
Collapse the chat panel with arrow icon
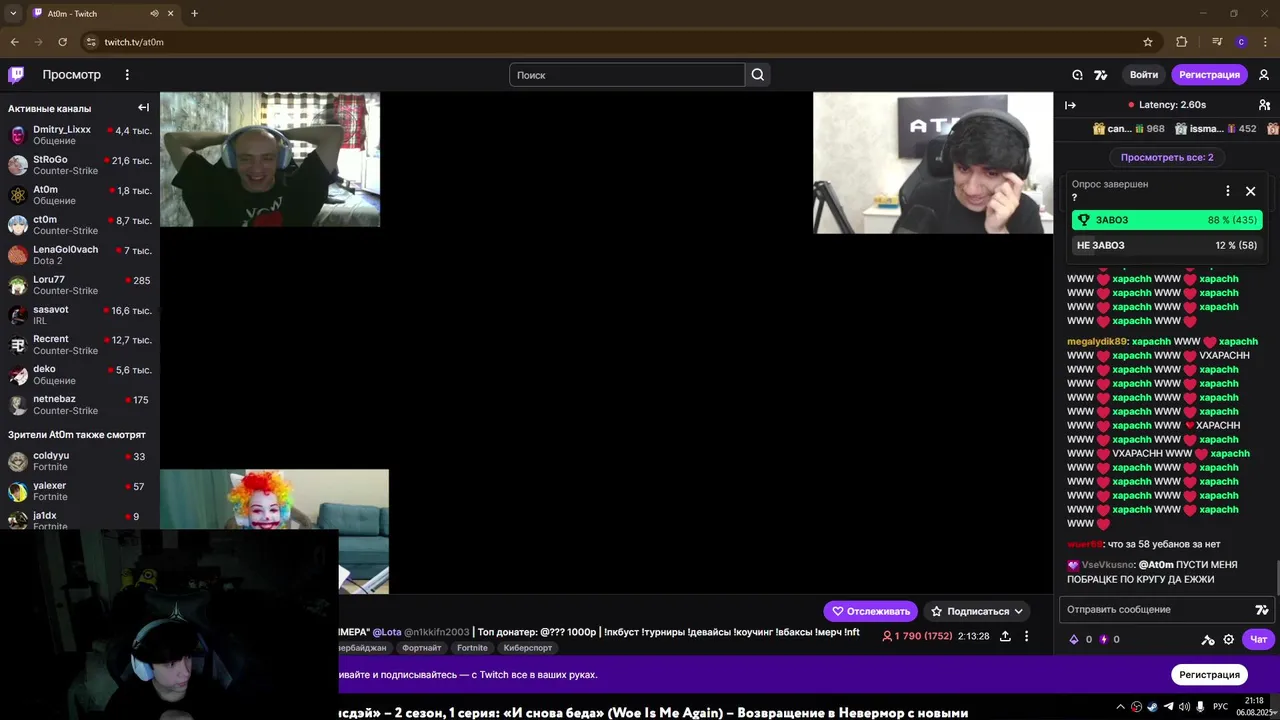(1070, 105)
